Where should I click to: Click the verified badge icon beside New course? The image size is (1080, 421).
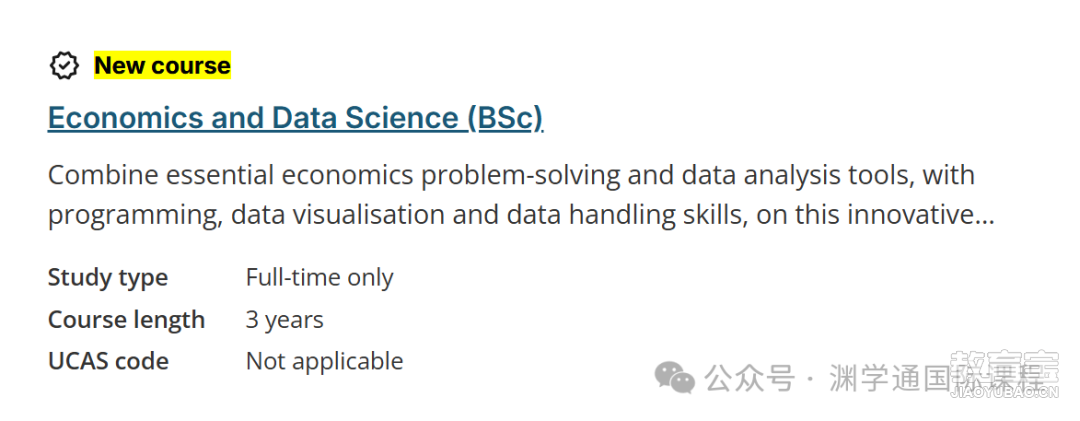(64, 65)
